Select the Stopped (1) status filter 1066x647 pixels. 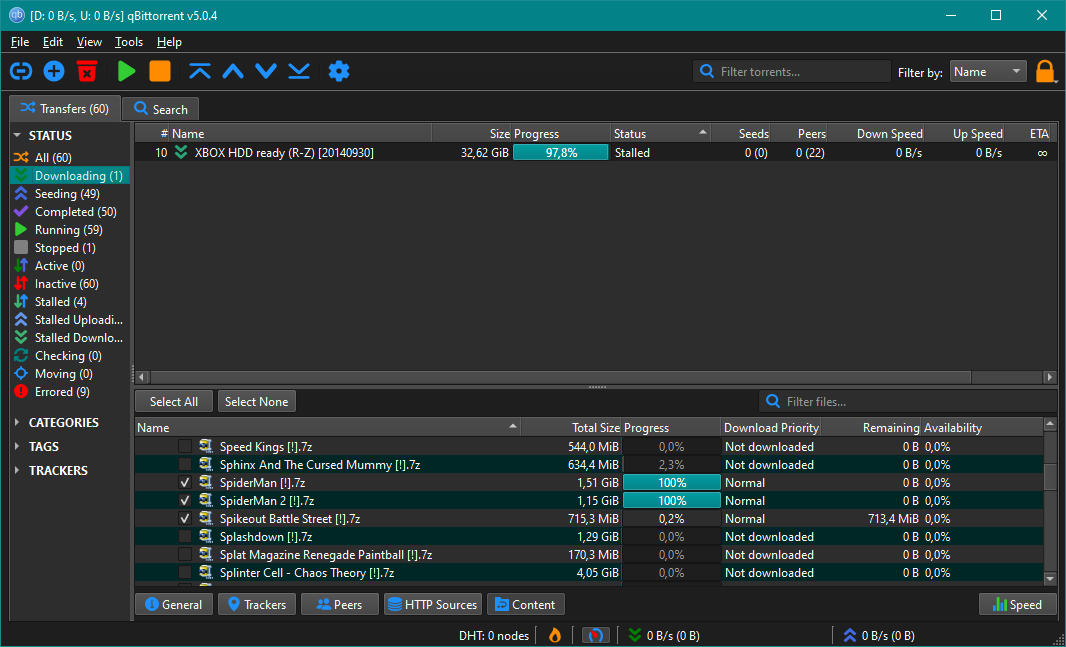(x=70, y=248)
